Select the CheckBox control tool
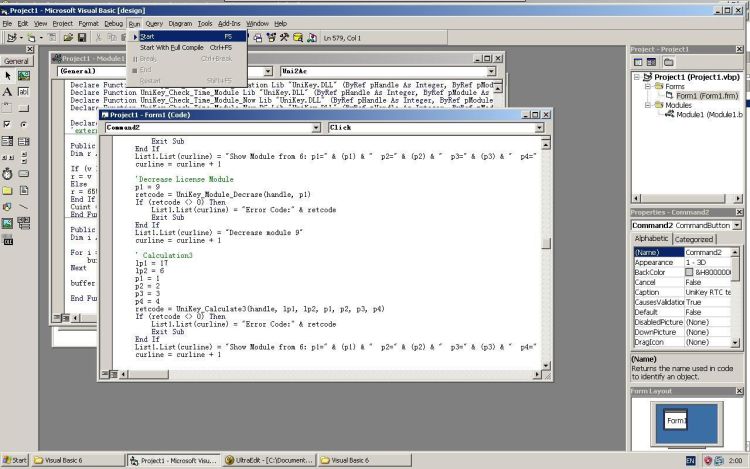Screen dimensions: 750x469 (7, 124)
